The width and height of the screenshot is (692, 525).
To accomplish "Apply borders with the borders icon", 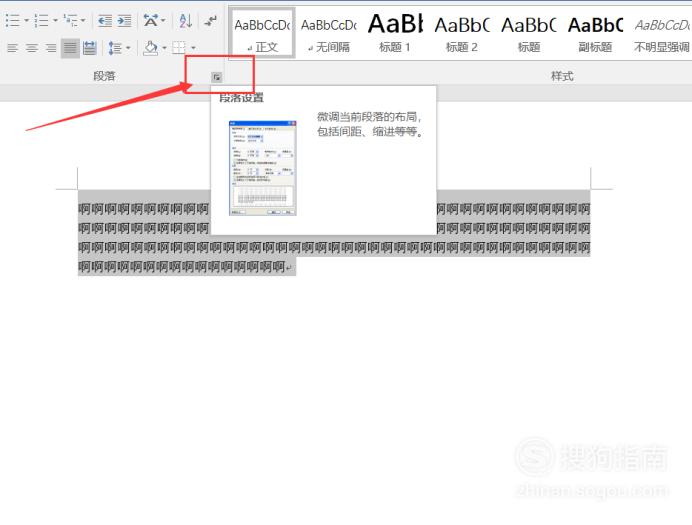I will (x=179, y=48).
